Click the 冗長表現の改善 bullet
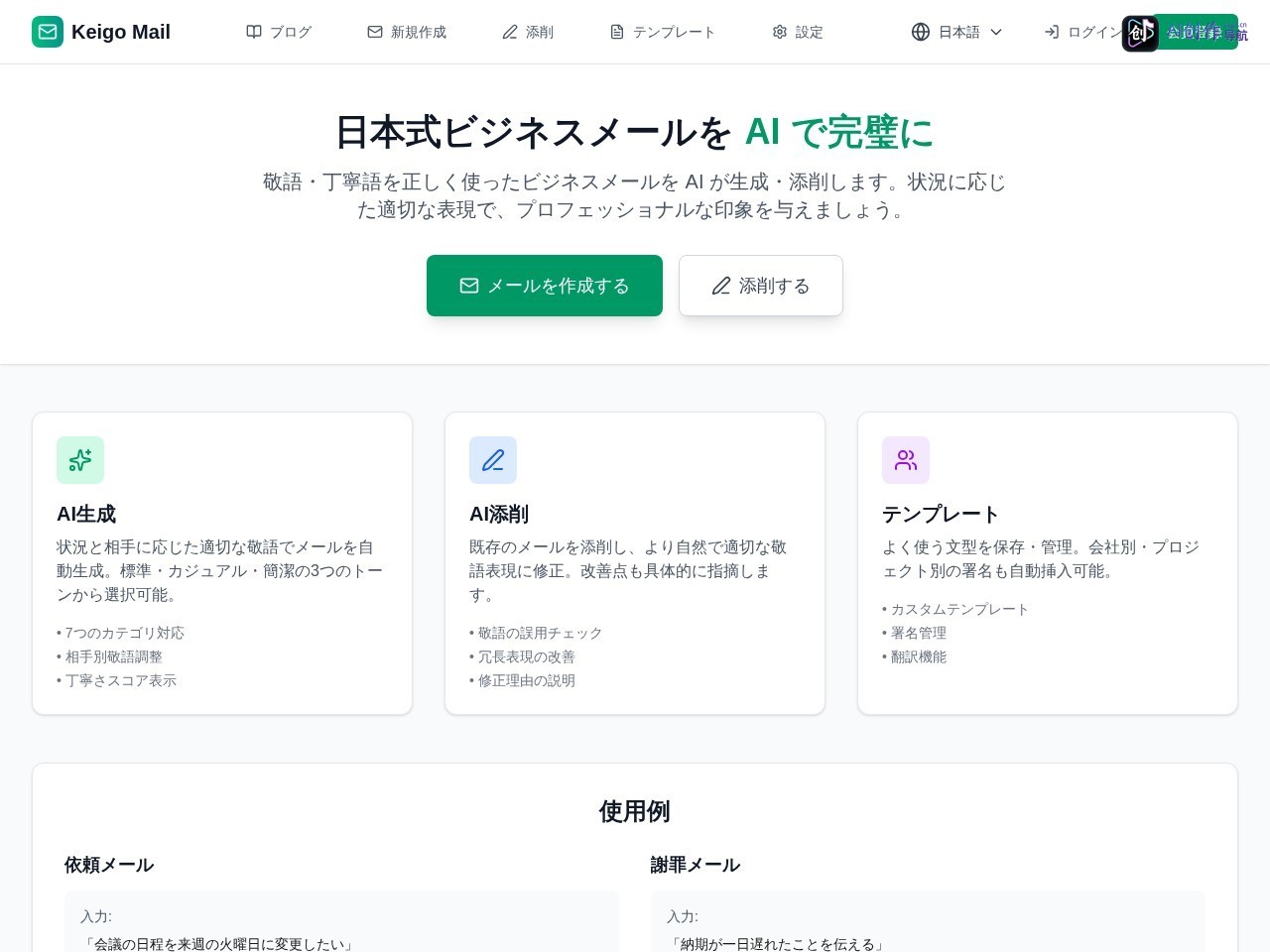Screen dimensions: 1270x952 pyautogui.click(x=522, y=656)
